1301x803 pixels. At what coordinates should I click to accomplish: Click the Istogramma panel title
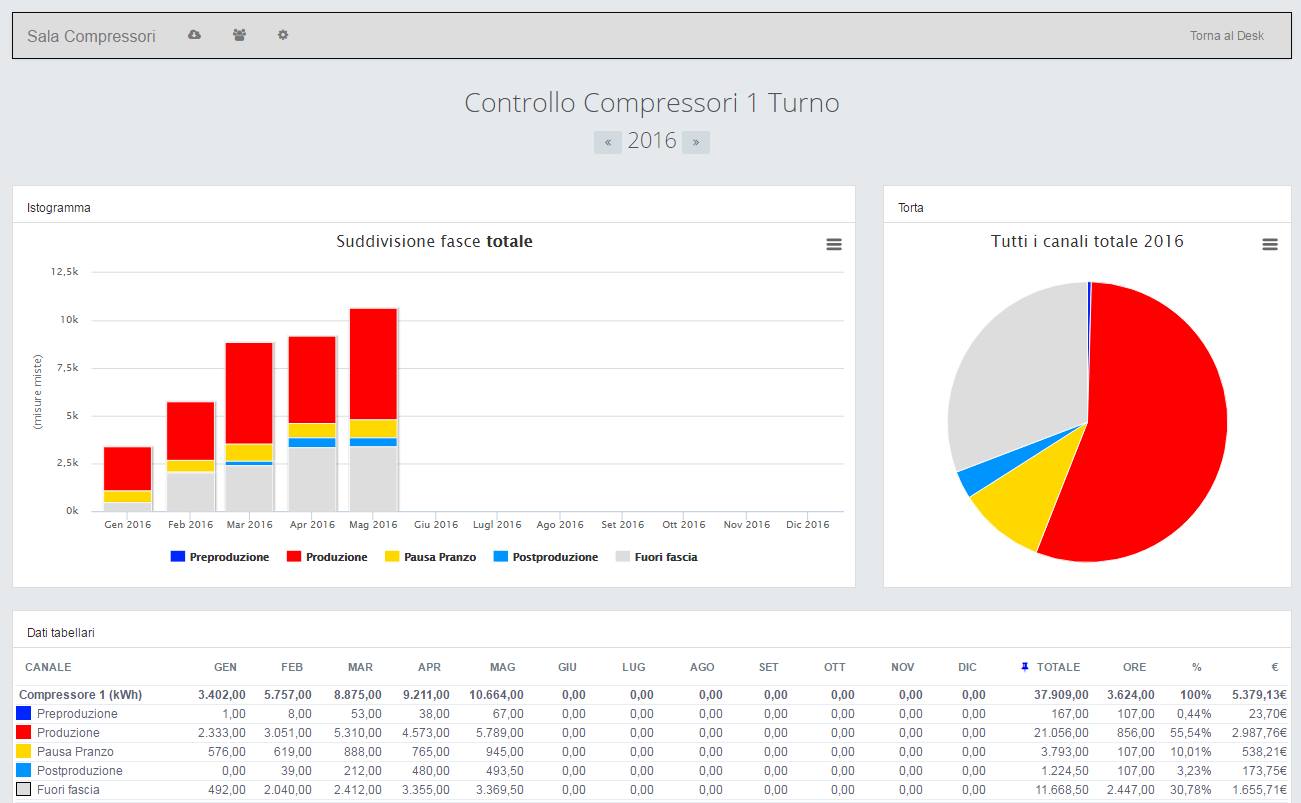(58, 208)
